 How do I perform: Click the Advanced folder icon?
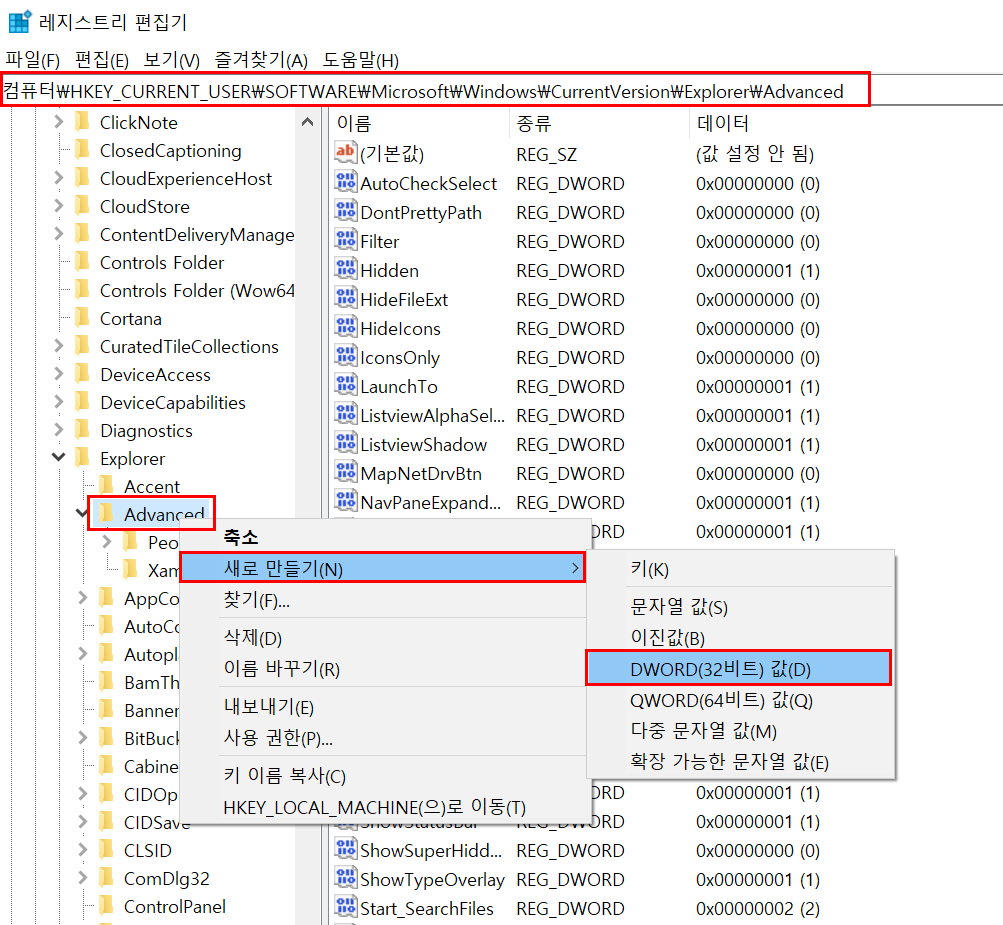coord(107,513)
